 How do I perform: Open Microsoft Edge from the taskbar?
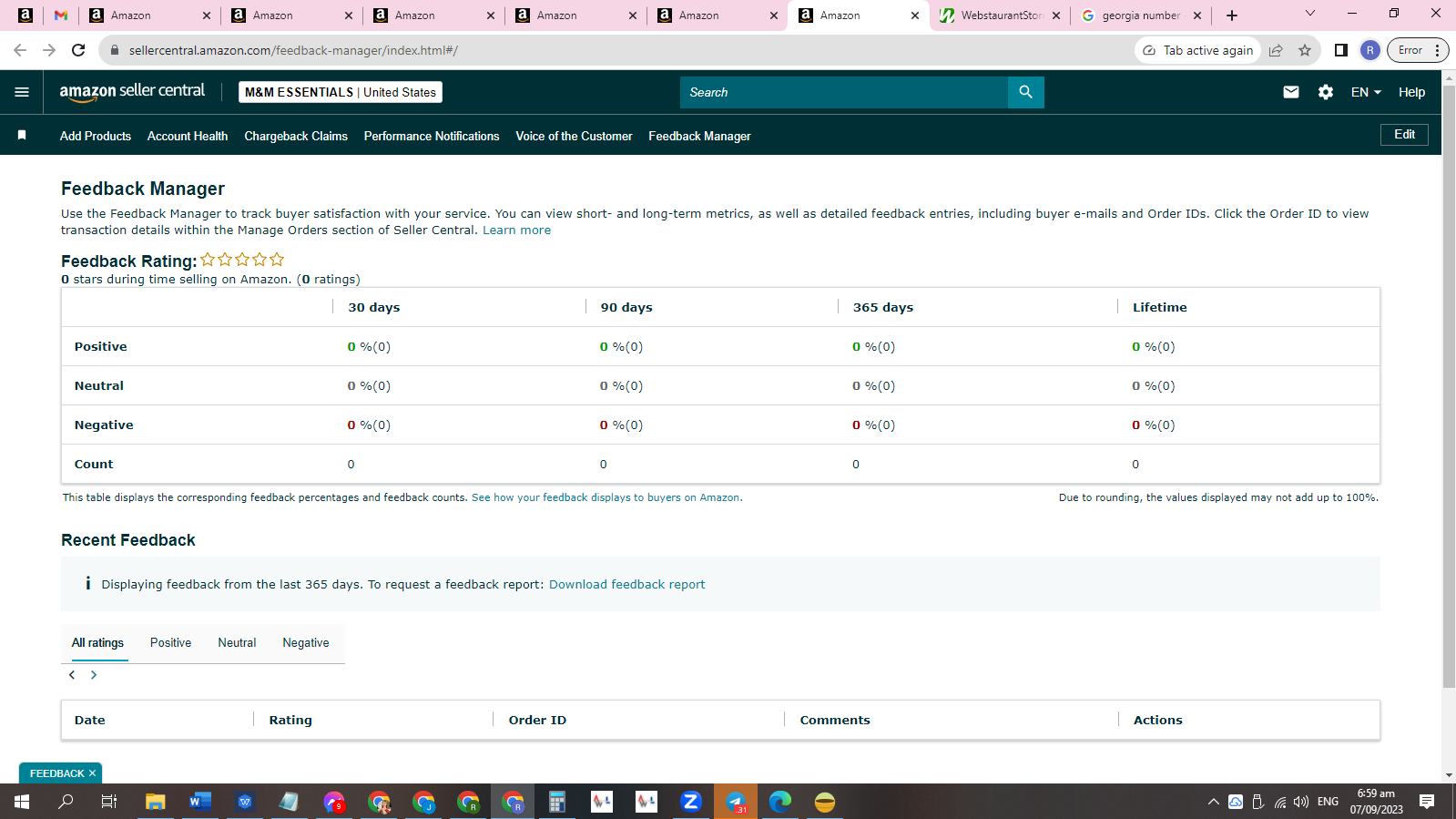coord(780,802)
